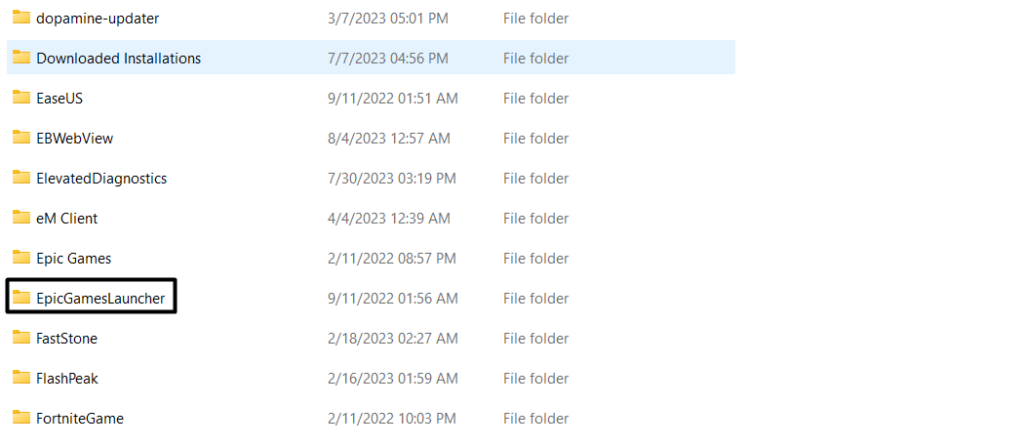Select the EpicGamesLauncher folder name

coord(100,298)
